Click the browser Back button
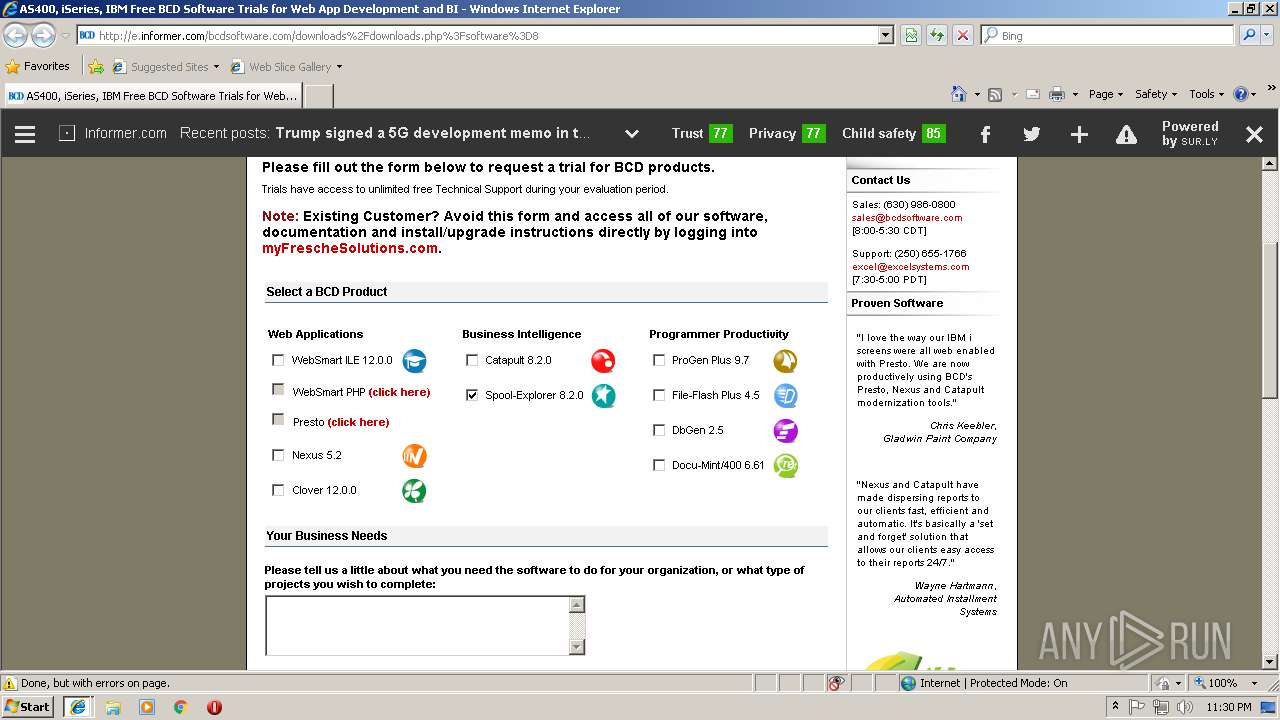The image size is (1280, 720). pyautogui.click(x=16, y=35)
